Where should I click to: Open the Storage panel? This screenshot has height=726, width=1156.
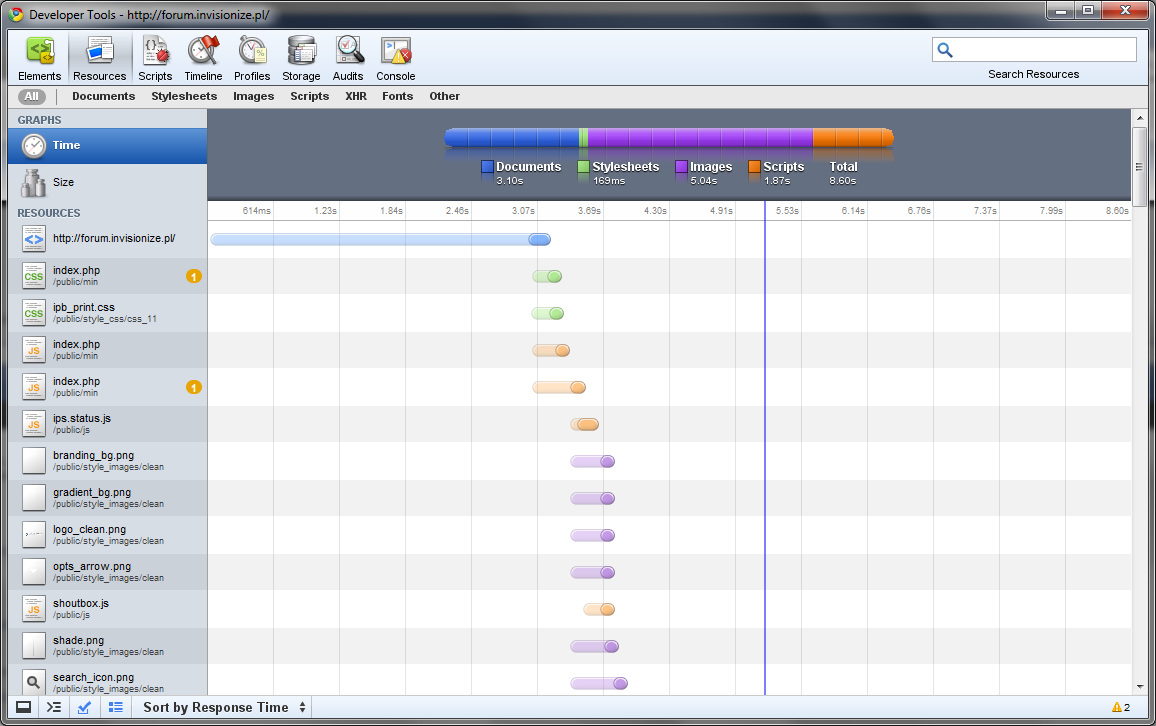pos(301,59)
